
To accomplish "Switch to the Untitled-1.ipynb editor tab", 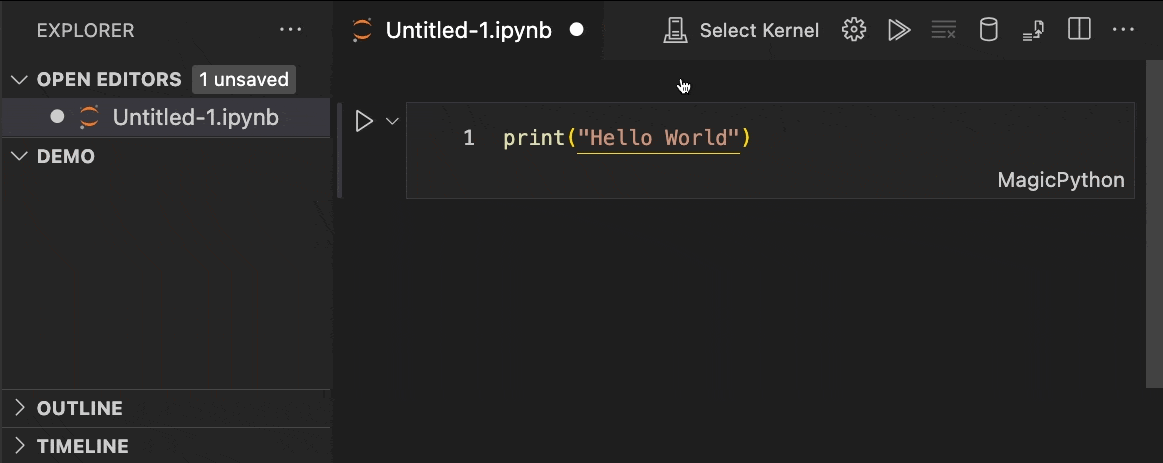I will point(468,30).
